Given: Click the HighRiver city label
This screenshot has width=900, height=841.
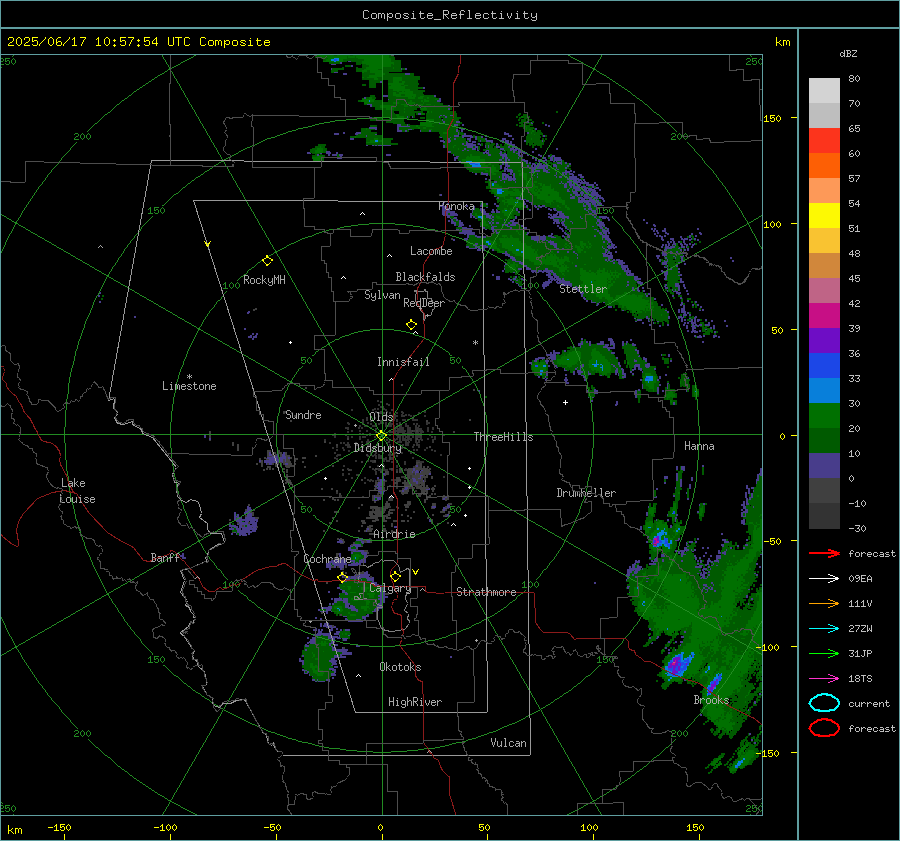Looking at the screenshot, I should point(415,702).
